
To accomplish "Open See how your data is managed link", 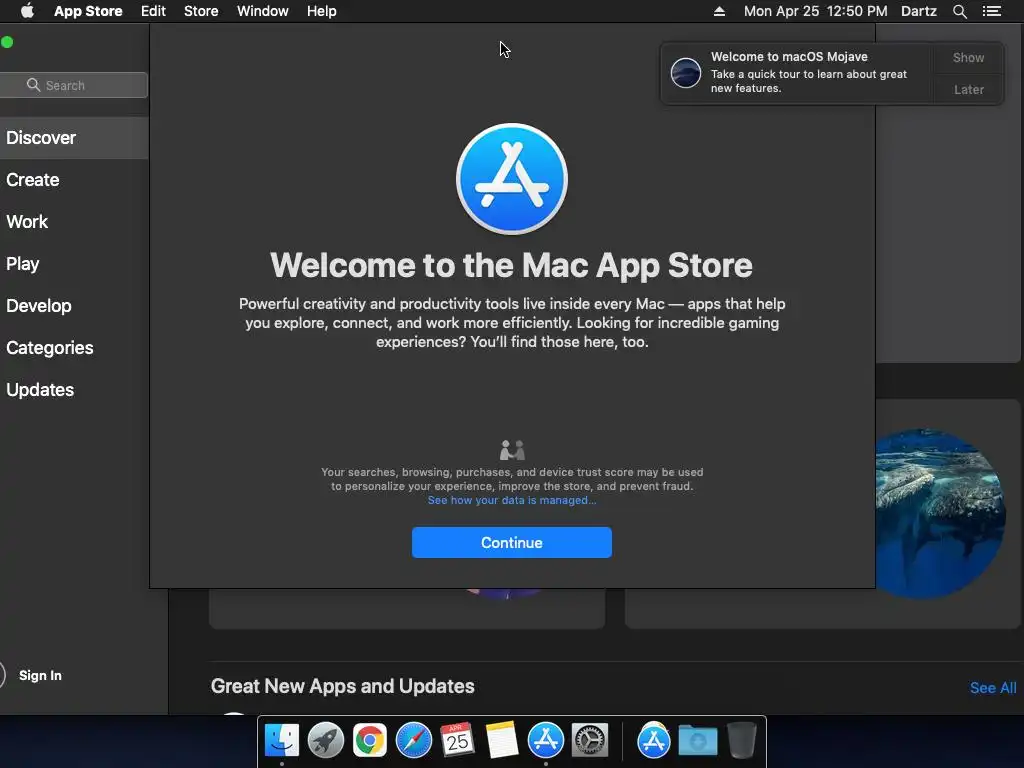I will 512,500.
